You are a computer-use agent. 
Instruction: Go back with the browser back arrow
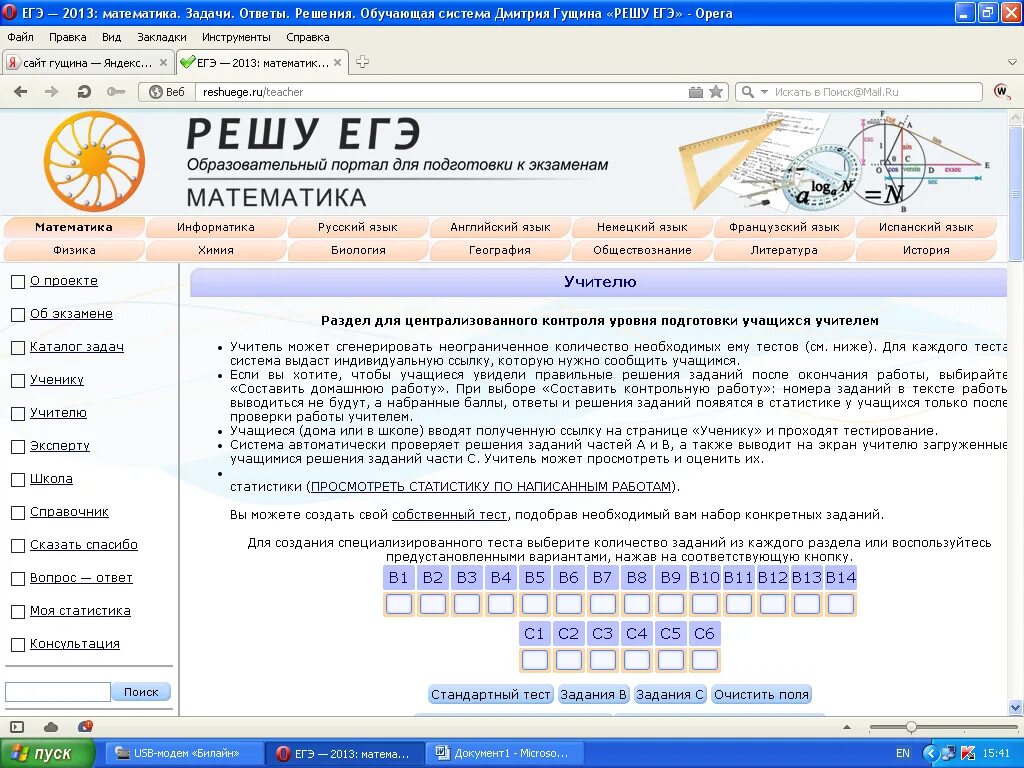pos(20,92)
